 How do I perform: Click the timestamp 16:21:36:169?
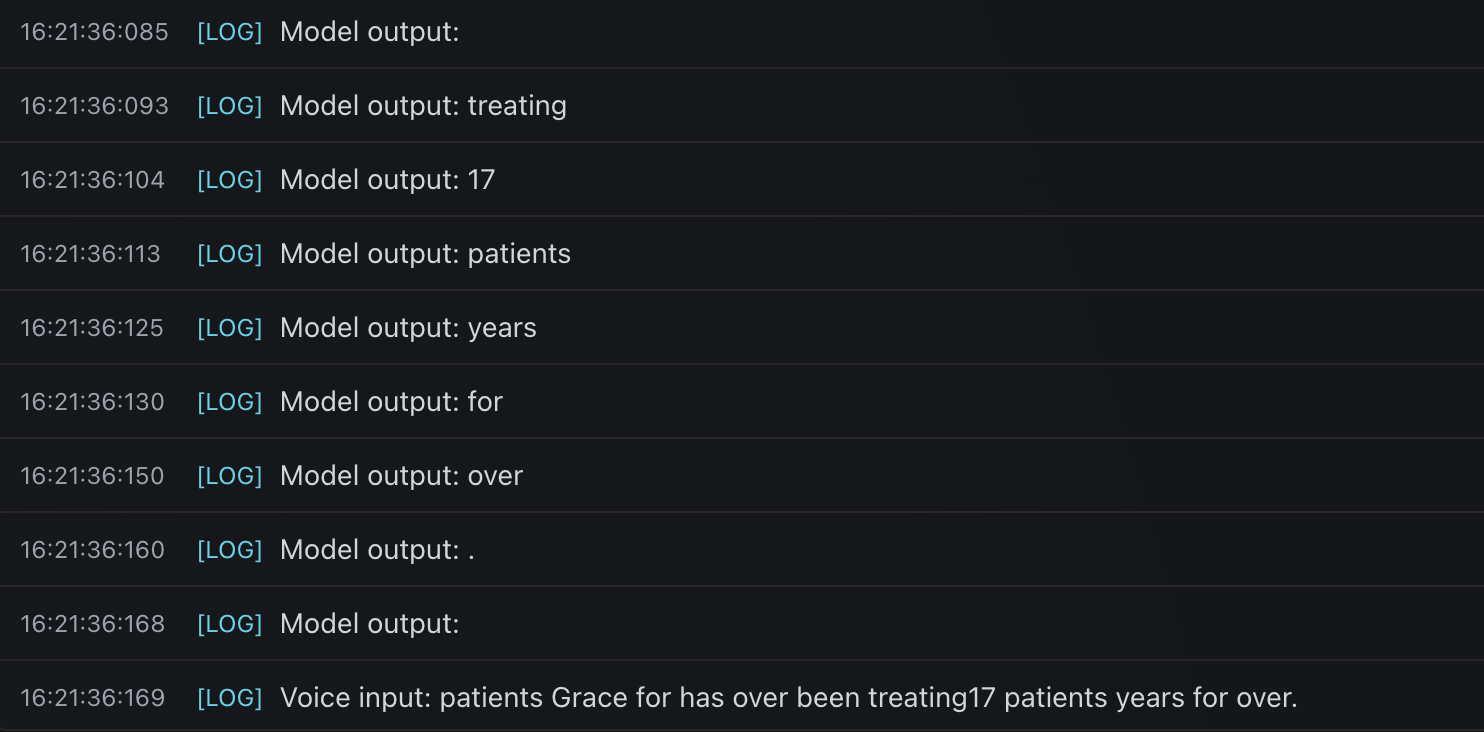click(x=92, y=698)
